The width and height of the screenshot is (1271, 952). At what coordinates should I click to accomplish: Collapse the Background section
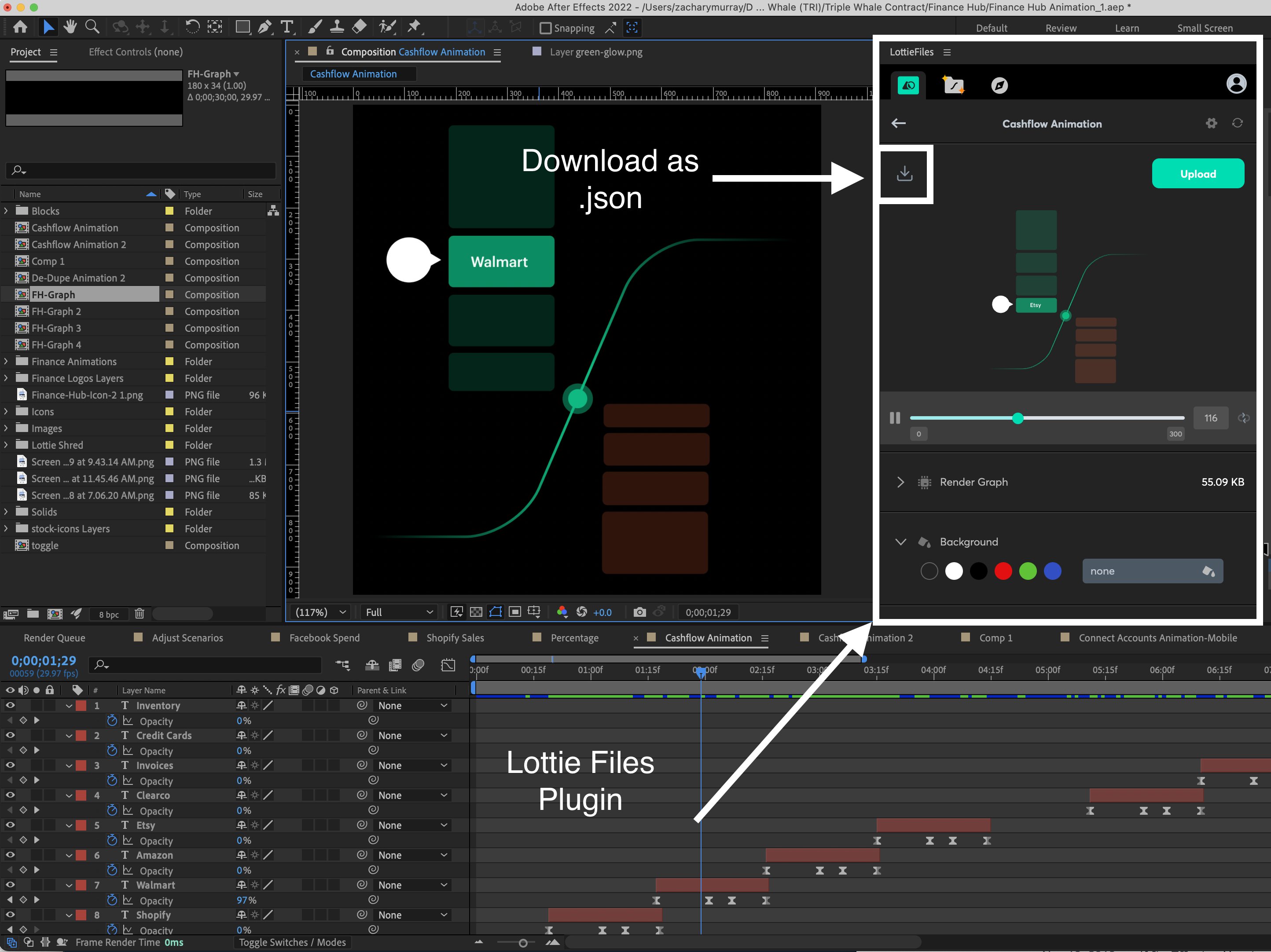900,542
